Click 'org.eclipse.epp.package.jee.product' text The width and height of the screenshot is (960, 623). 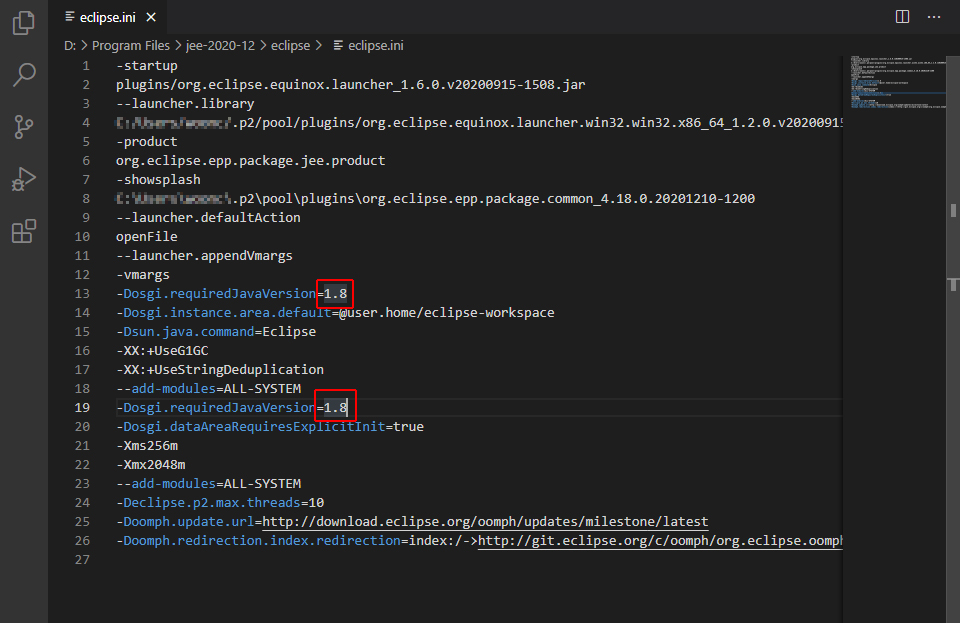point(250,161)
